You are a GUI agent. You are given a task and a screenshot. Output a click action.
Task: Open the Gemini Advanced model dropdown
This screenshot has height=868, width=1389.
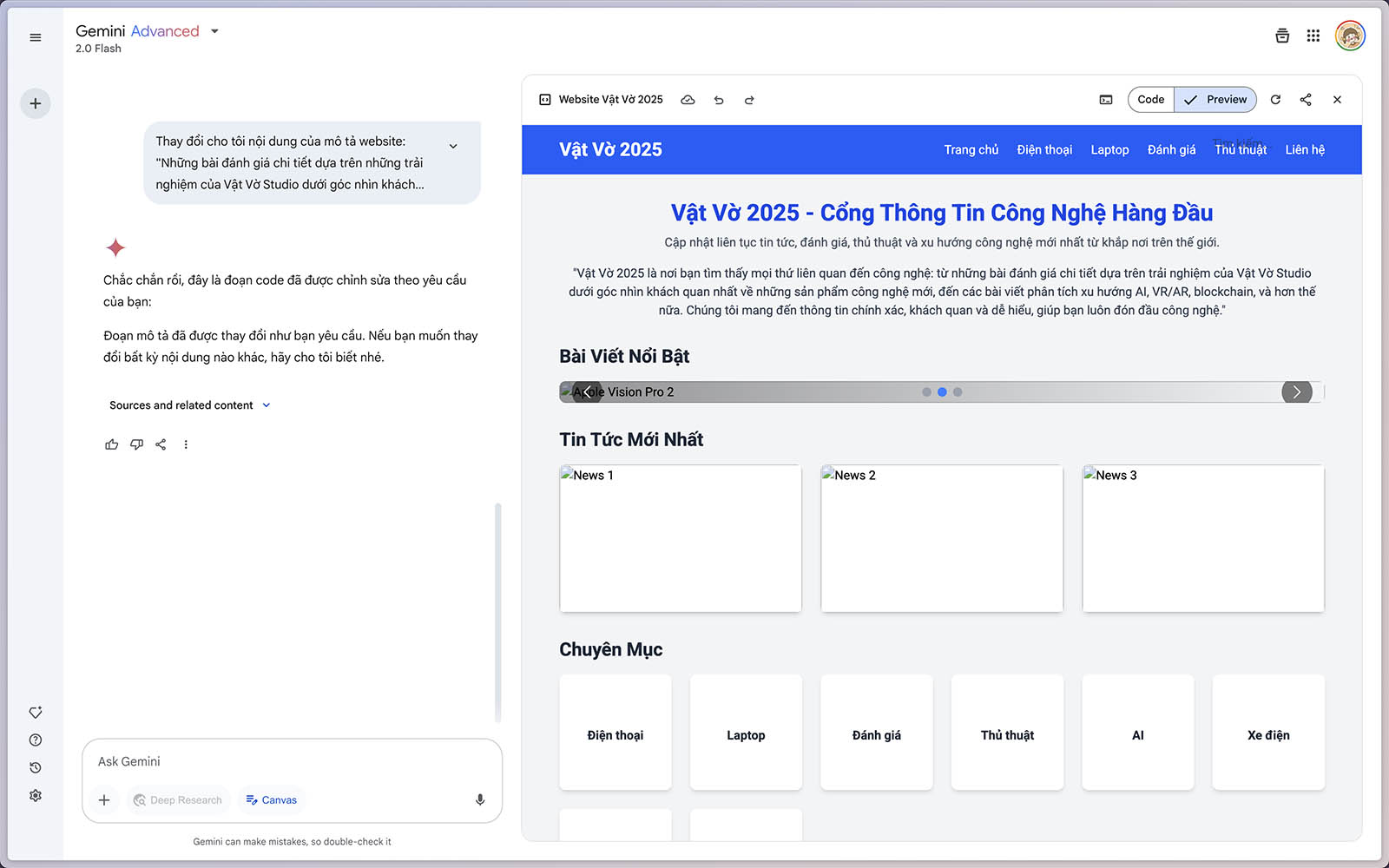tap(214, 31)
